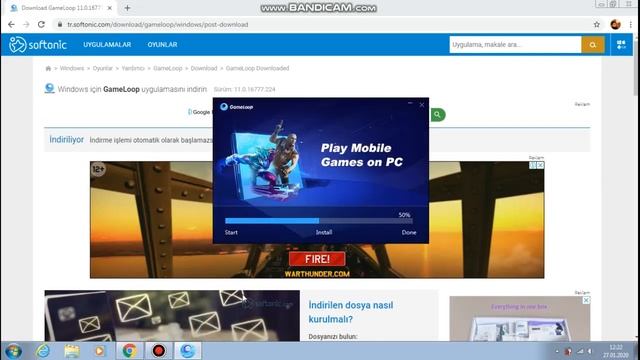Click the Download breadcrumb link
Screen dimensions: 640x360
(x=204, y=68)
